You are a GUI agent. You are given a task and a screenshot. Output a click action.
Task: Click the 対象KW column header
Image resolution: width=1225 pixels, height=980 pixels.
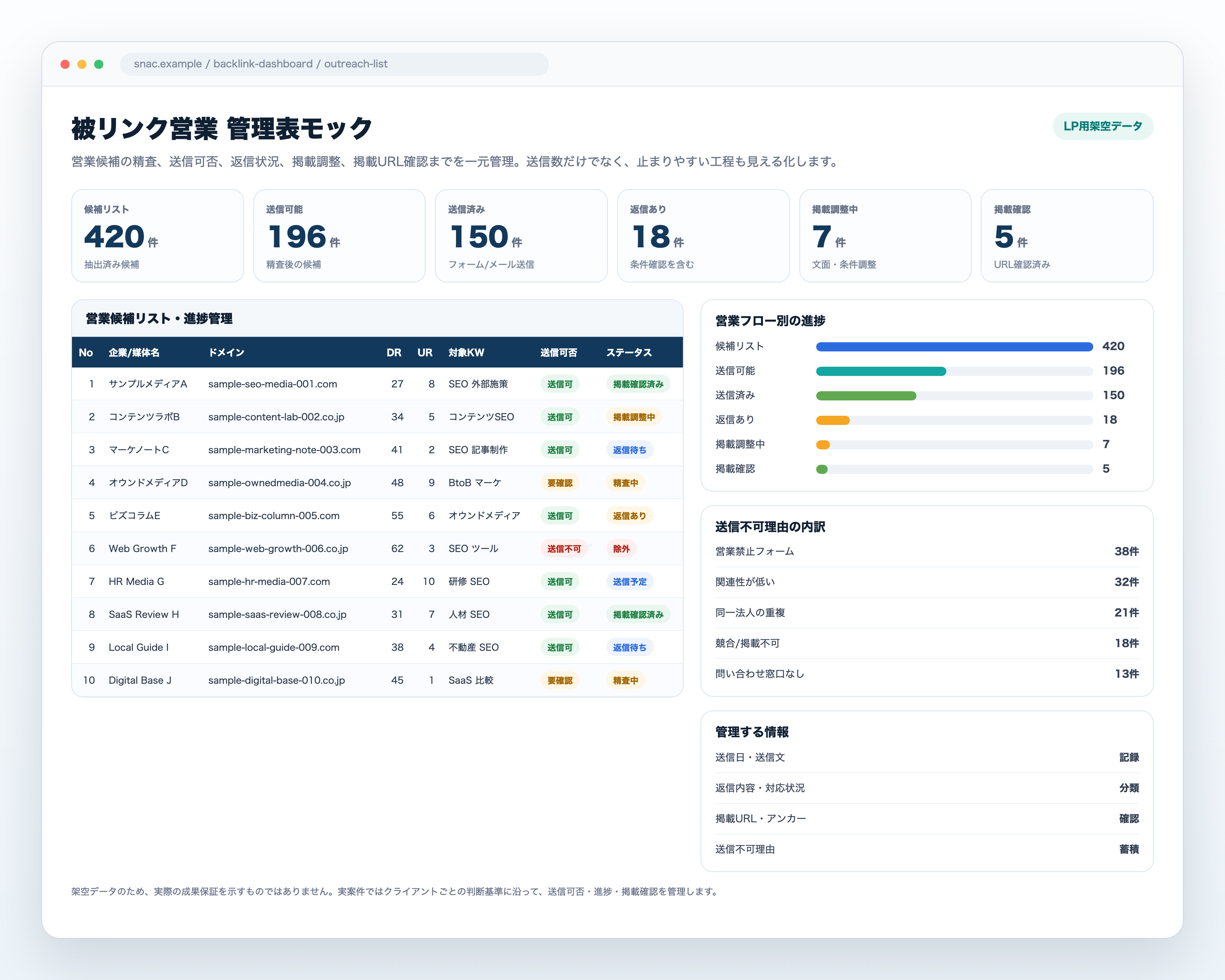coord(466,352)
